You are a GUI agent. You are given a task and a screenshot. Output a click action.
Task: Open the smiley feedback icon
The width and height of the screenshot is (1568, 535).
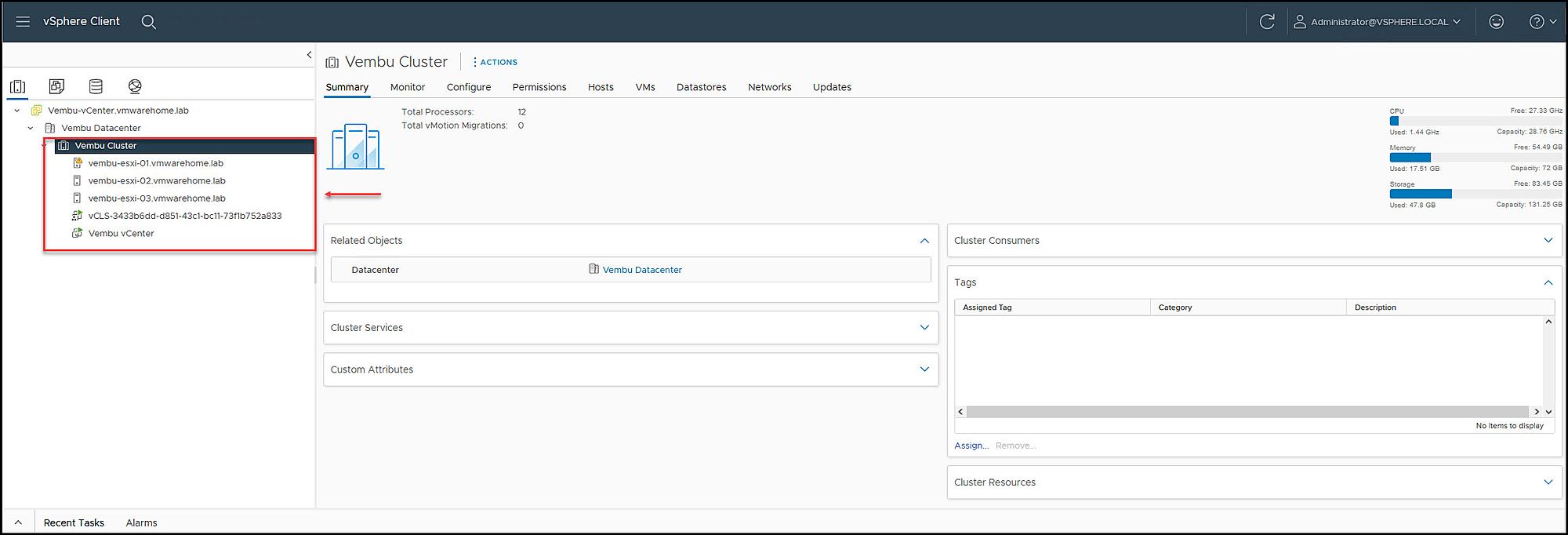(x=1497, y=21)
